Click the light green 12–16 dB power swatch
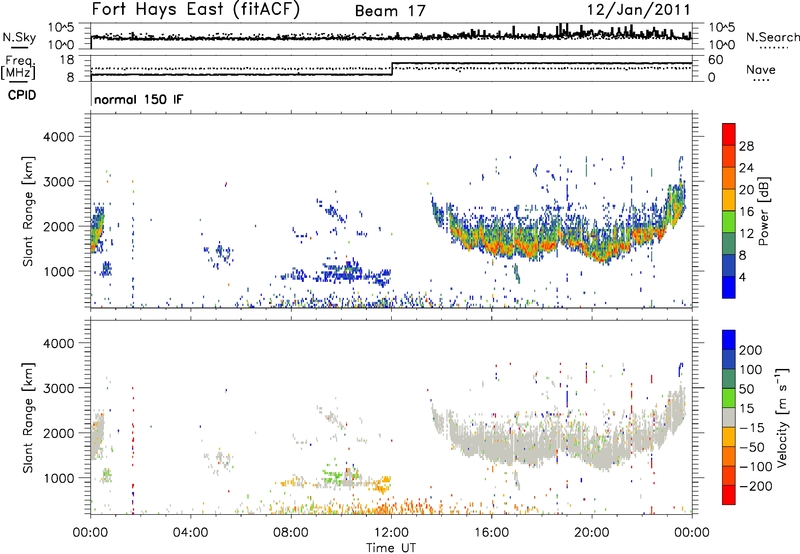The image size is (800, 554). point(729,221)
